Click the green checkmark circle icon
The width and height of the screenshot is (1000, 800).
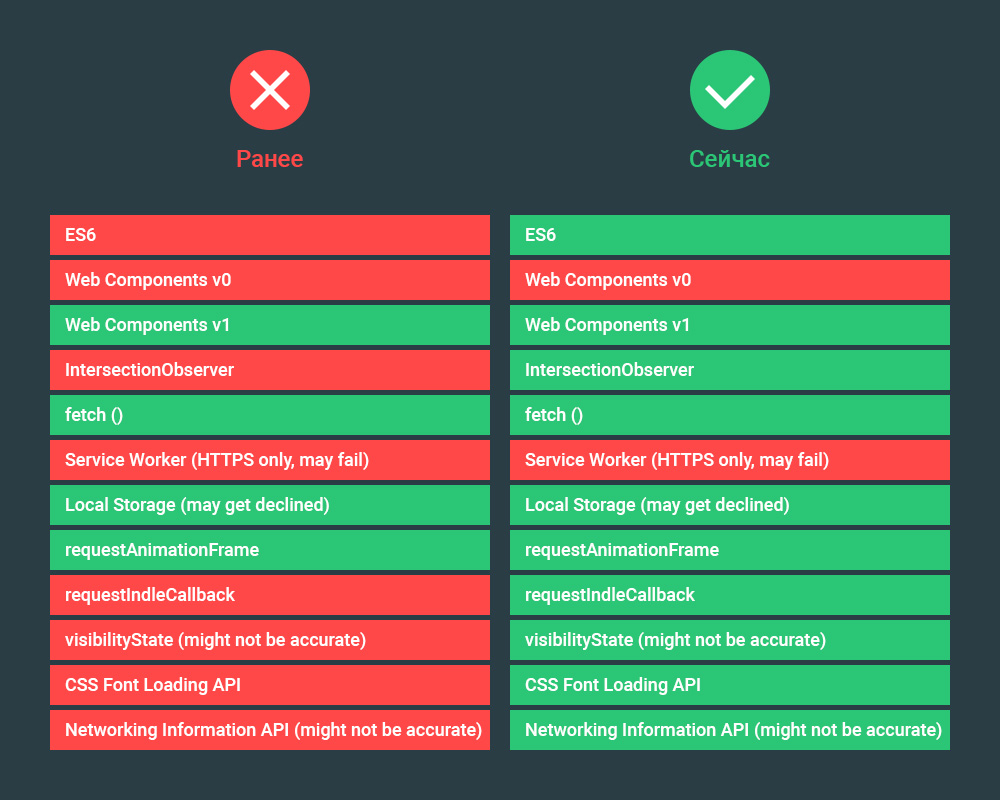pos(730,90)
